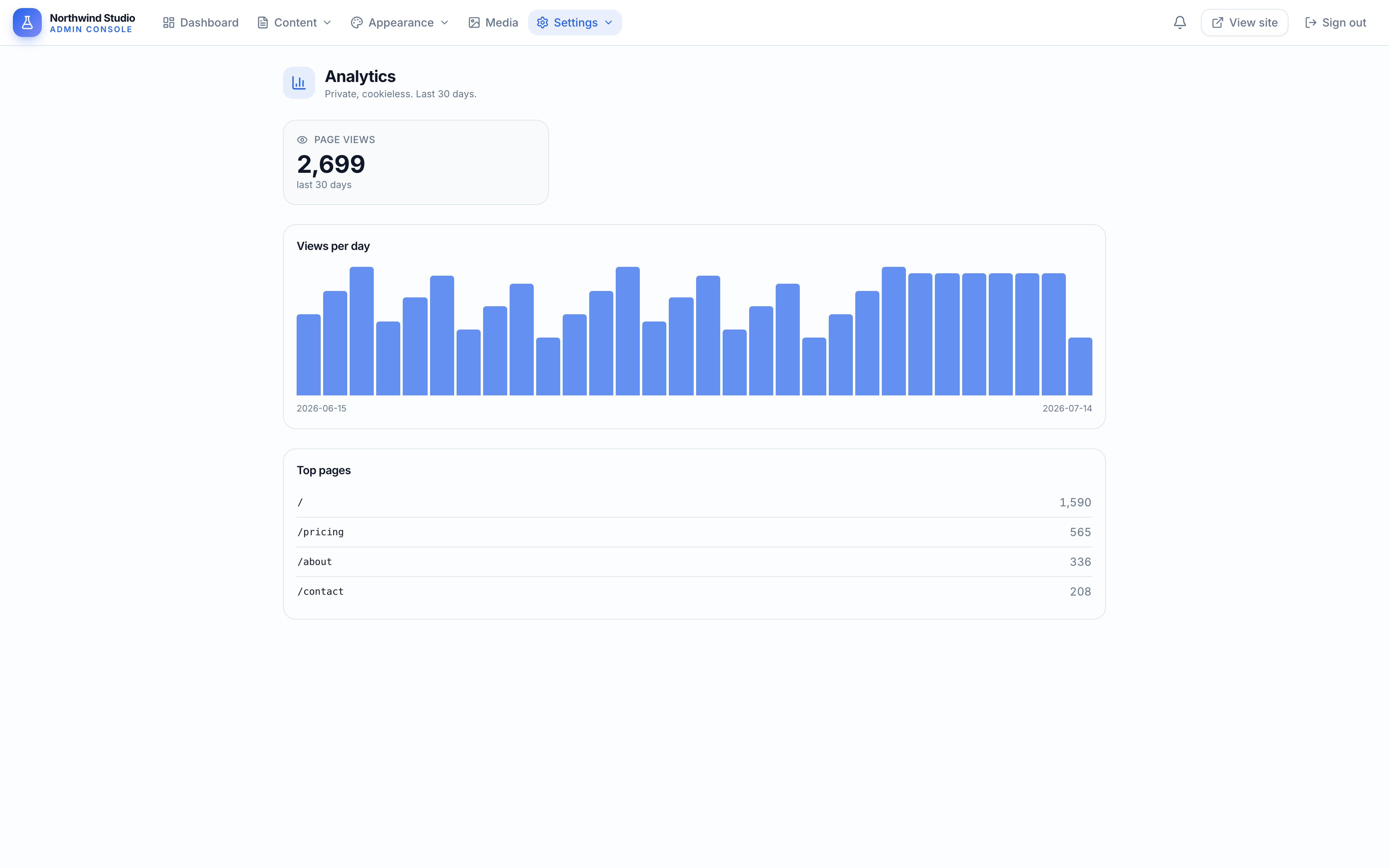This screenshot has height=868, width=1389.
Task: Expand the Appearance chevron
Action: [x=444, y=23]
